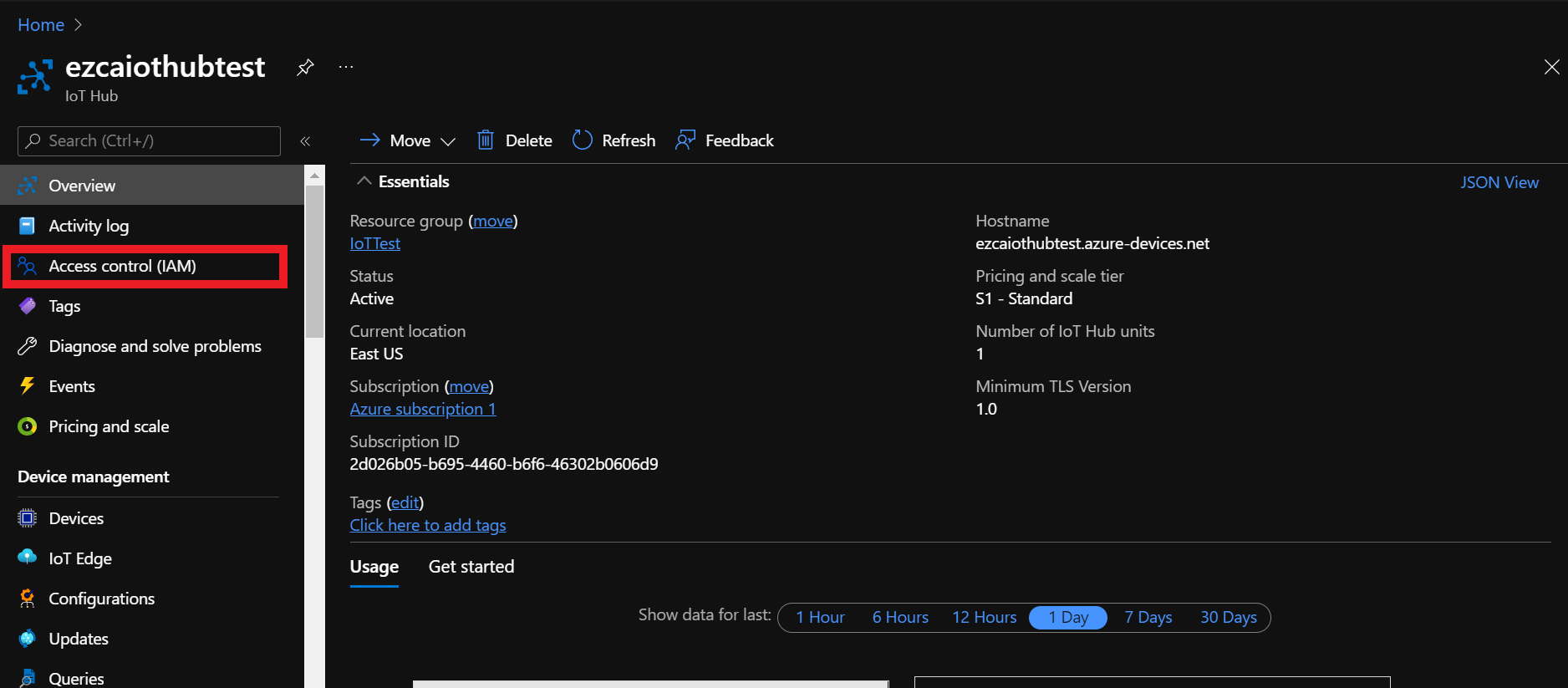The image size is (1568, 688).
Task: Click the Delete button label
Action: 529,140
